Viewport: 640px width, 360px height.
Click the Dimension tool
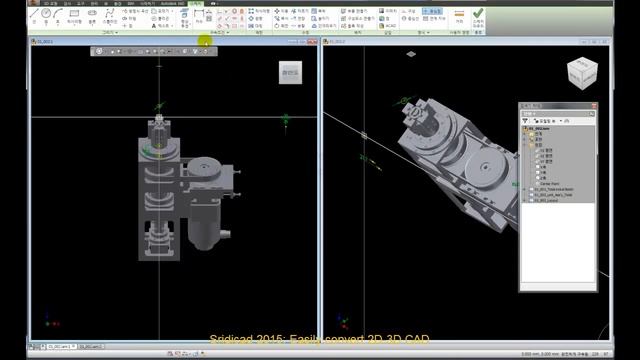pos(199,17)
